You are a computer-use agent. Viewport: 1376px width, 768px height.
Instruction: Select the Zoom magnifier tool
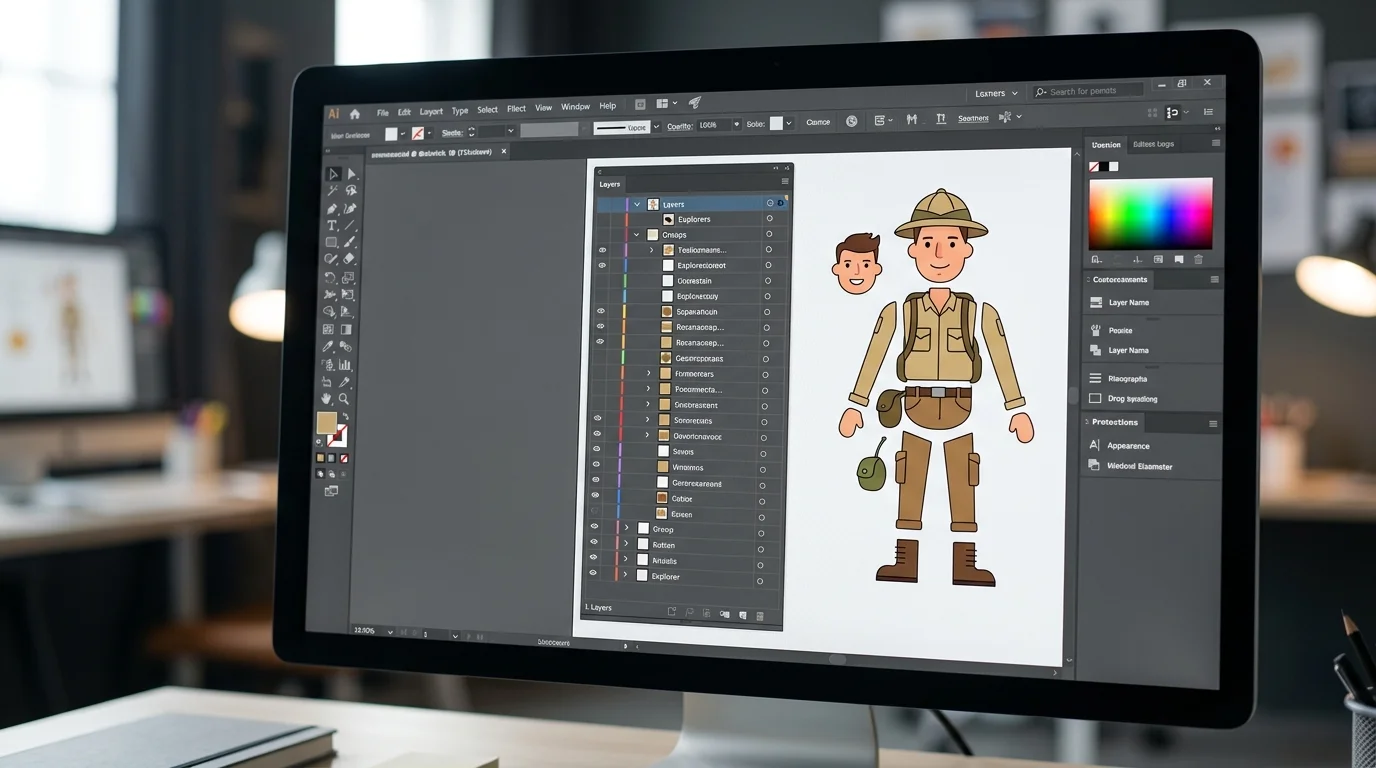(x=344, y=399)
